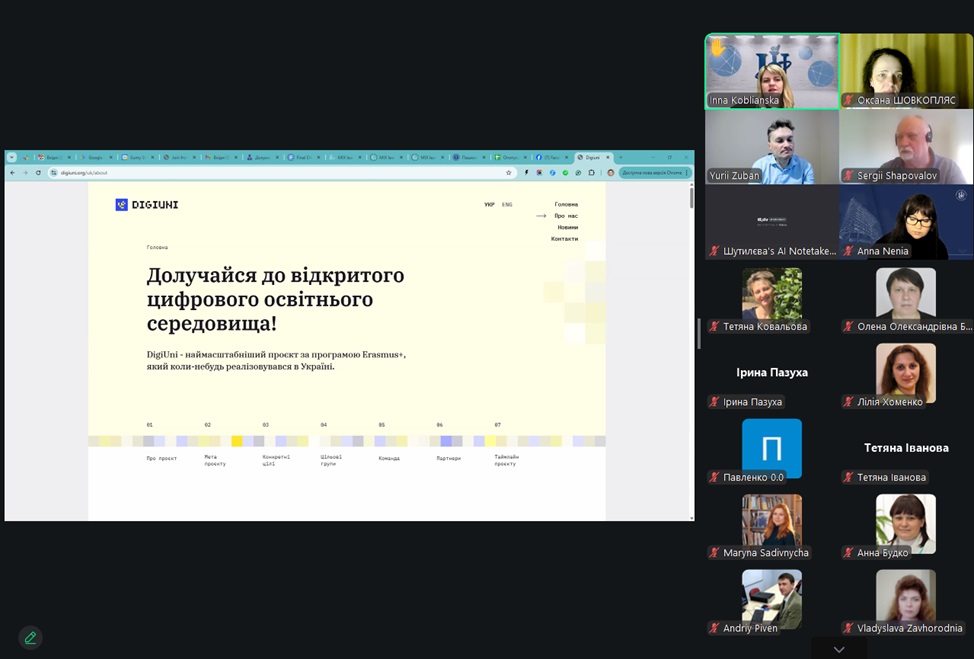
Task: Click muted mic icon beside Anna Nenia
Action: 848,251
